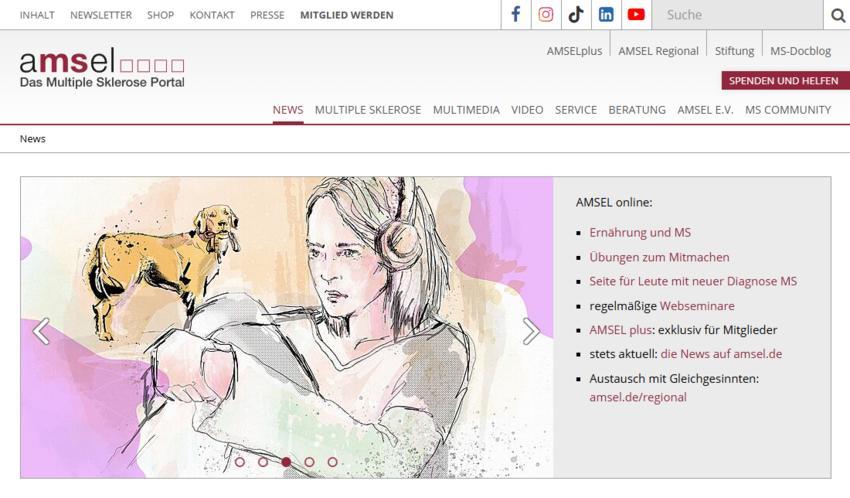850x498 pixels.
Task: Select the fifth carousel dot
Action: (x=332, y=462)
